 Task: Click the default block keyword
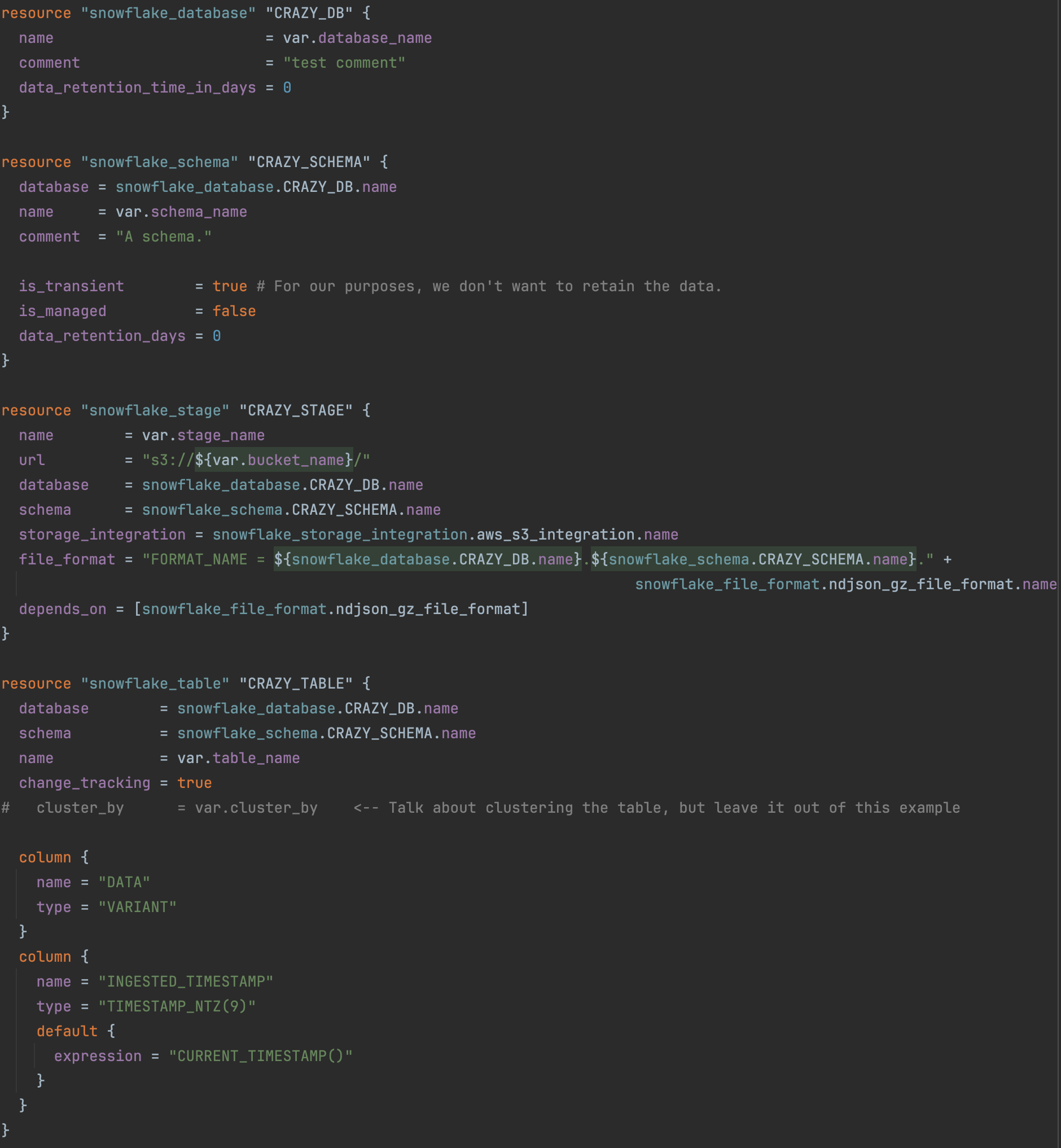tap(67, 1031)
